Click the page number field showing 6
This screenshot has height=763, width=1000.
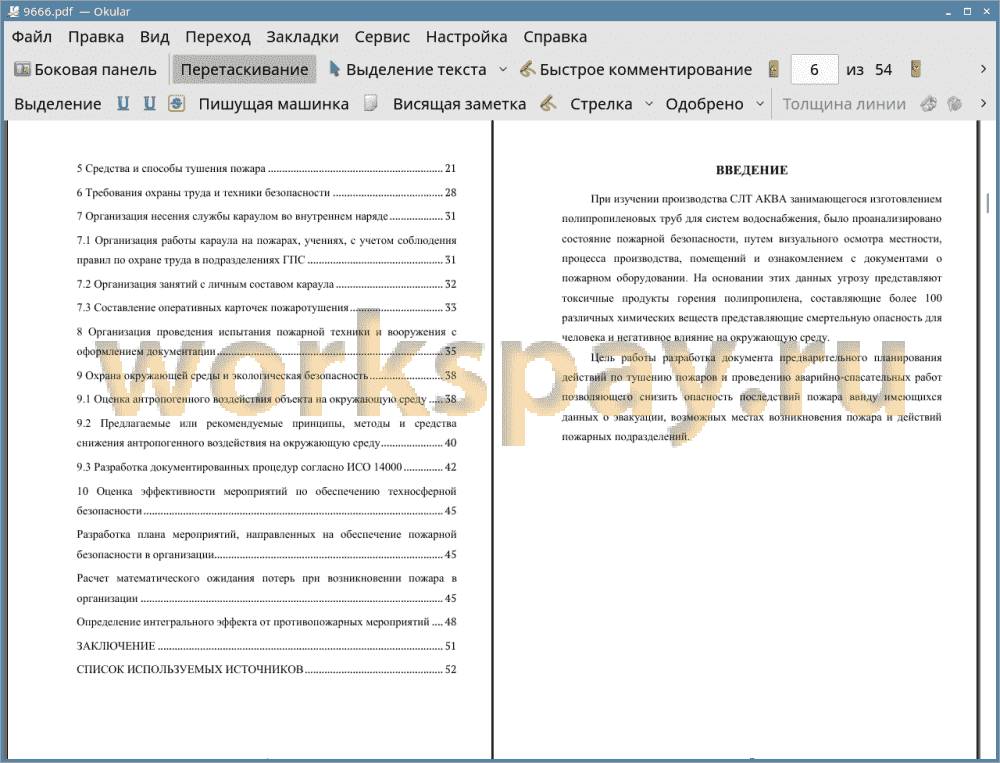[814, 70]
